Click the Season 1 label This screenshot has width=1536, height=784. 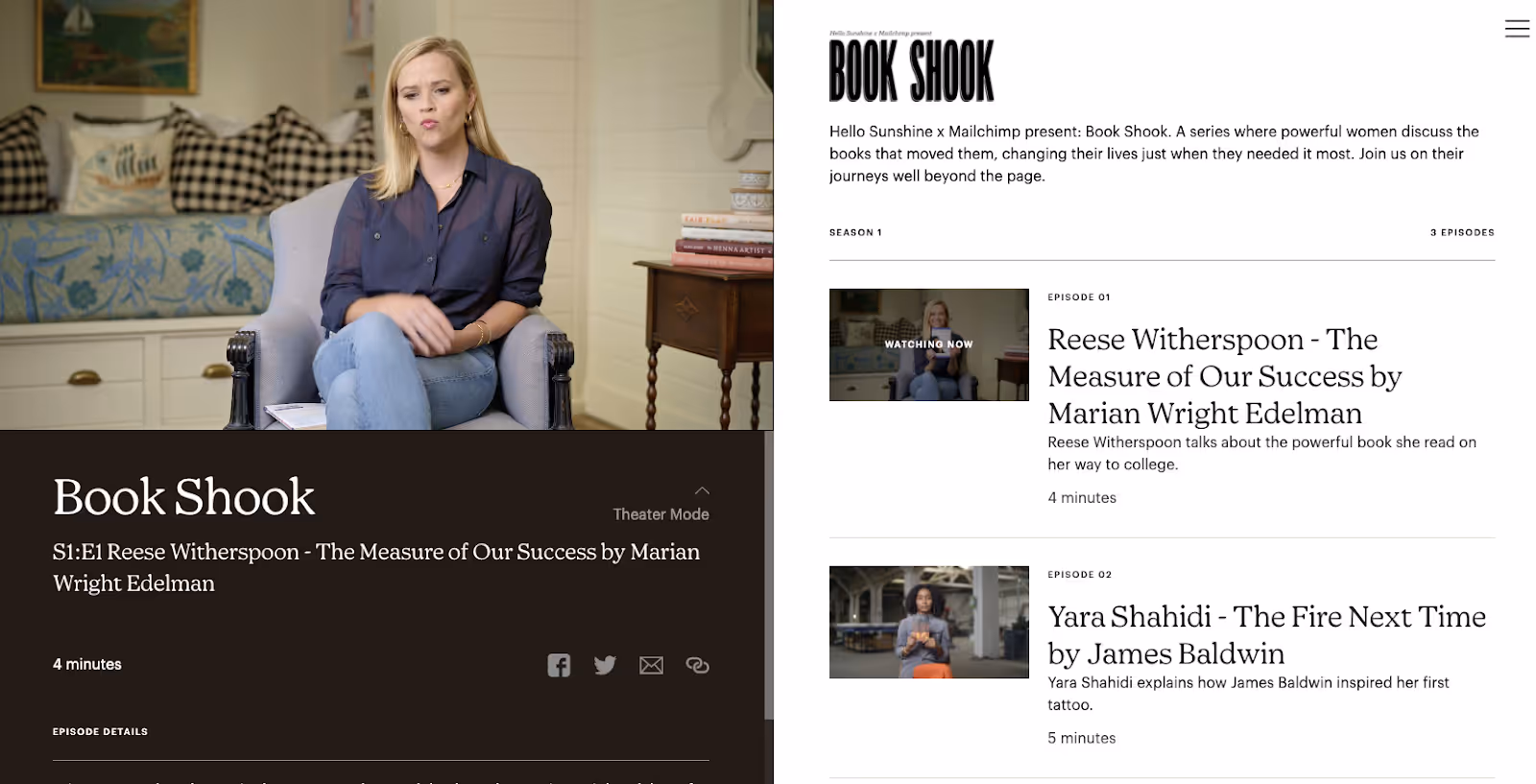pyautogui.click(x=855, y=232)
